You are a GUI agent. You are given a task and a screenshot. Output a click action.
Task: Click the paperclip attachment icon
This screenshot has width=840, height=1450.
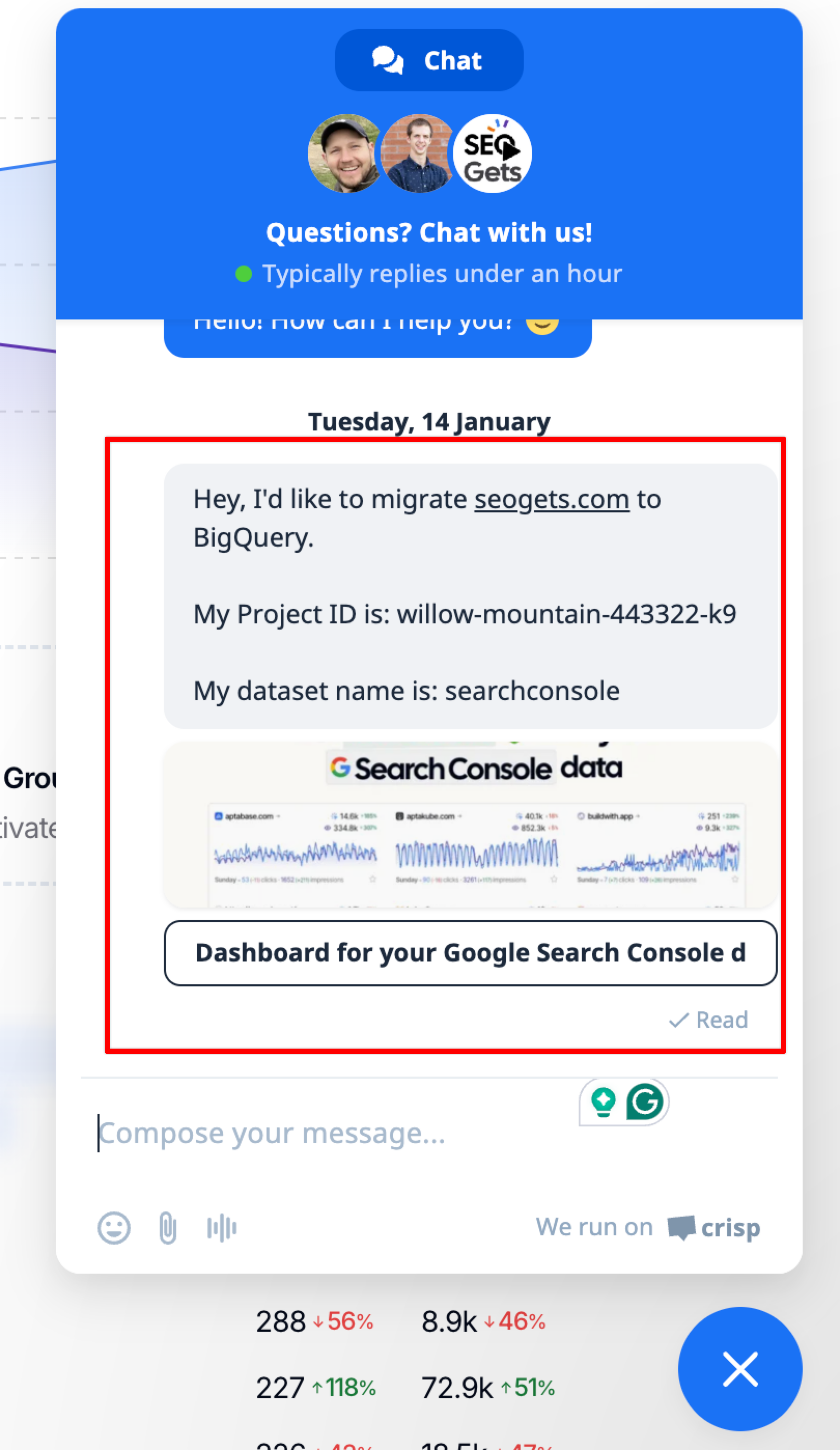[167, 1228]
